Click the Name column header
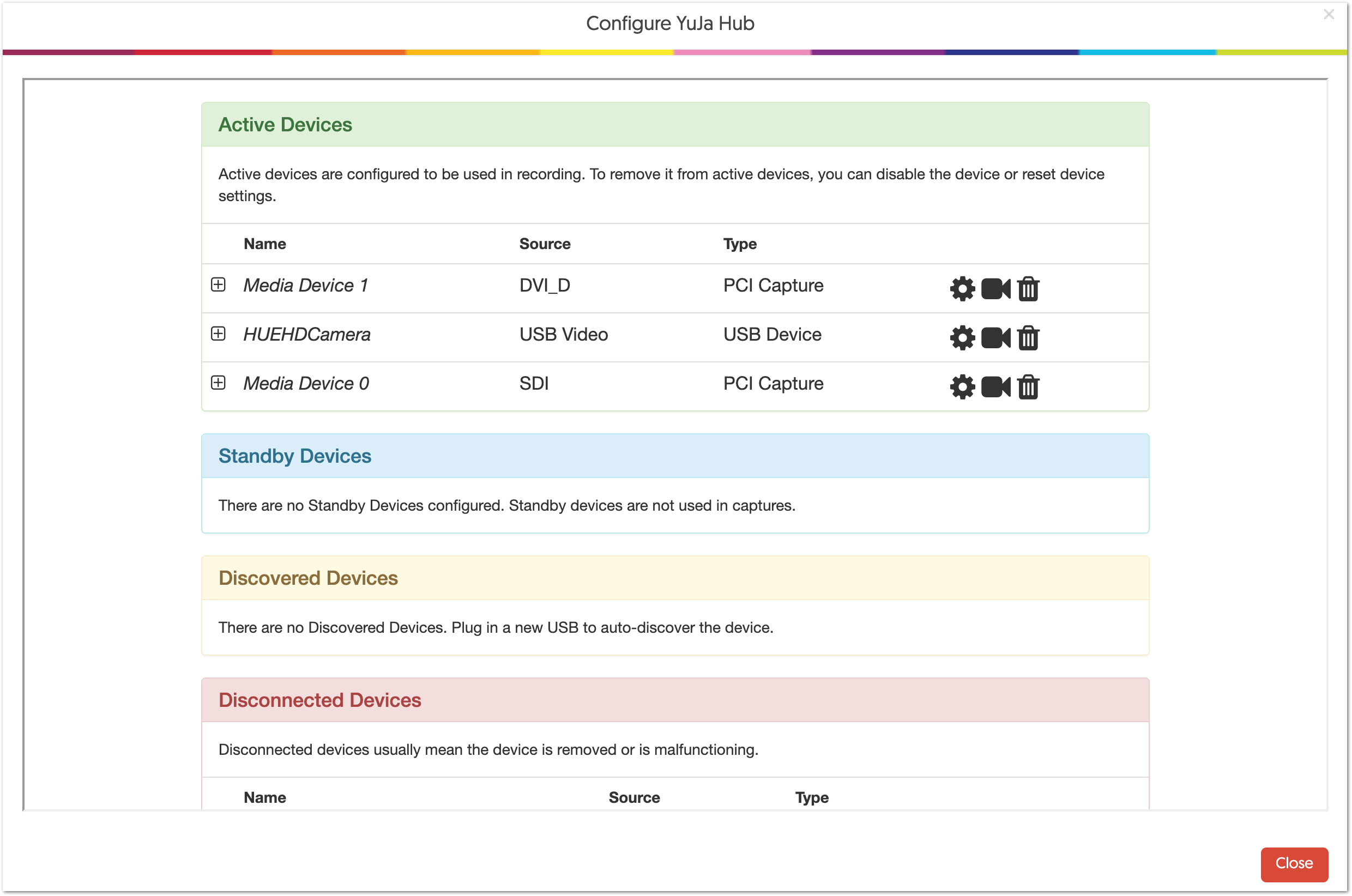This screenshot has width=1352, height=896. (264, 244)
